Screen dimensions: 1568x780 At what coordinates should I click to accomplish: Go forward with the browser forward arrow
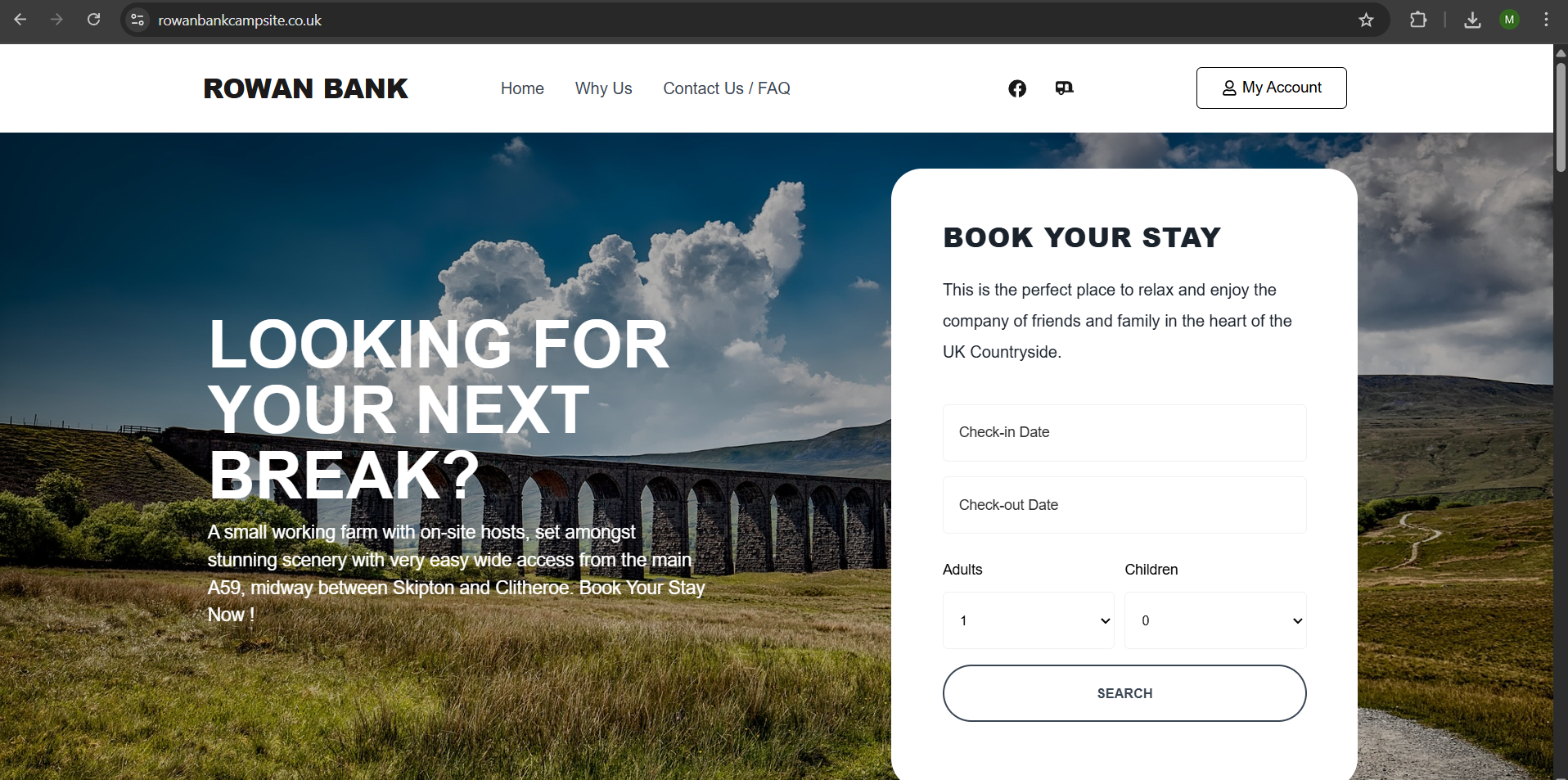point(56,20)
